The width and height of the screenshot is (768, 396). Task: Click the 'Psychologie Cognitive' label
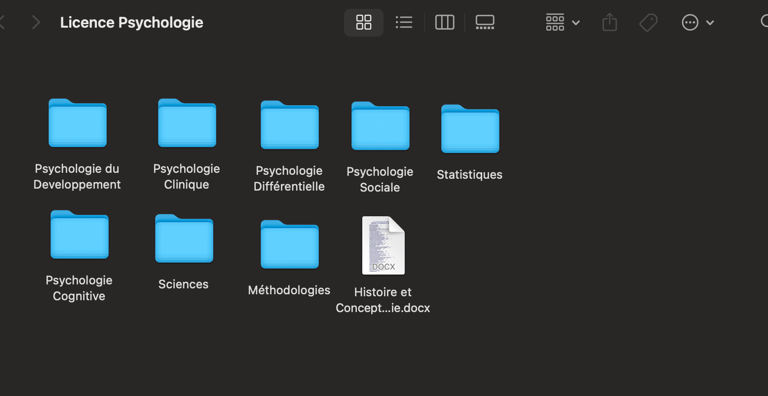pos(79,288)
